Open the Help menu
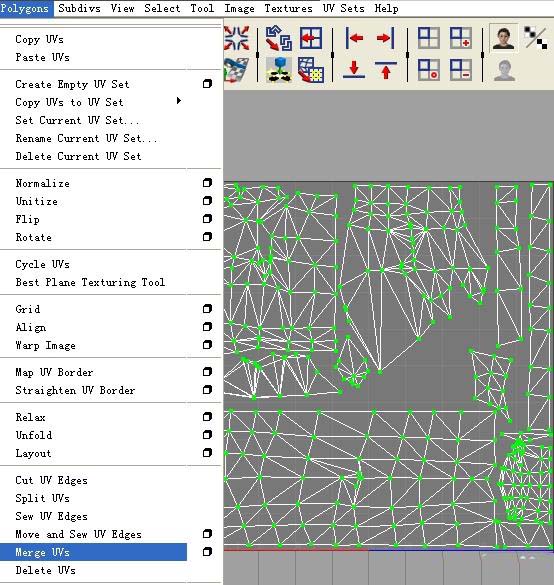554x585 pixels. tap(386, 8)
